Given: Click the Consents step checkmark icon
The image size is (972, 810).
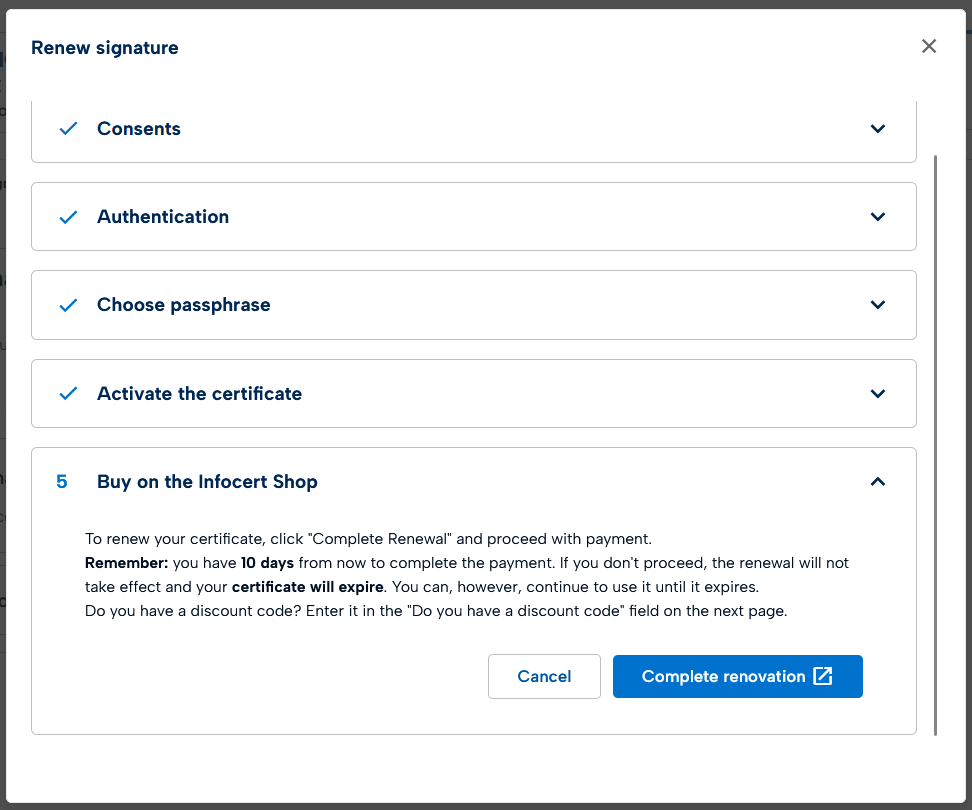Looking at the screenshot, I should [x=68, y=129].
